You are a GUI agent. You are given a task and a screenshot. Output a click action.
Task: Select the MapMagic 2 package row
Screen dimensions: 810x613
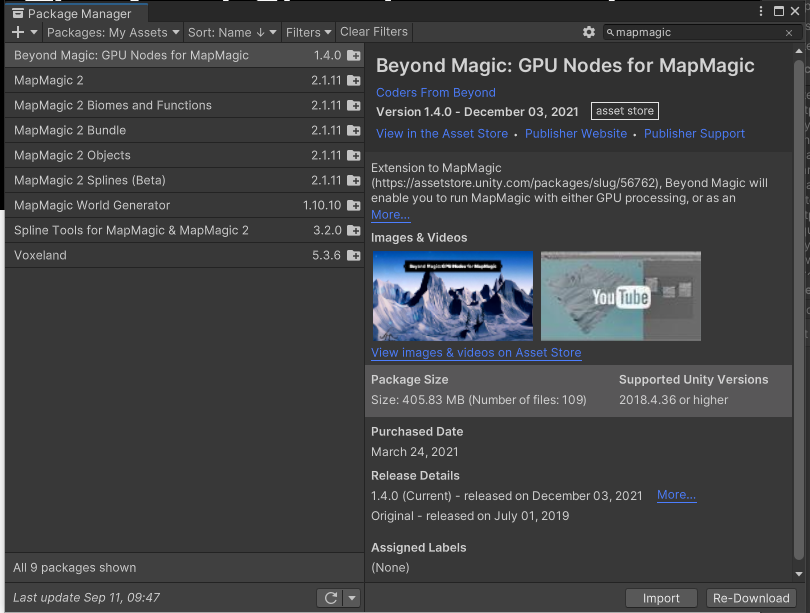pyautogui.click(x=184, y=80)
